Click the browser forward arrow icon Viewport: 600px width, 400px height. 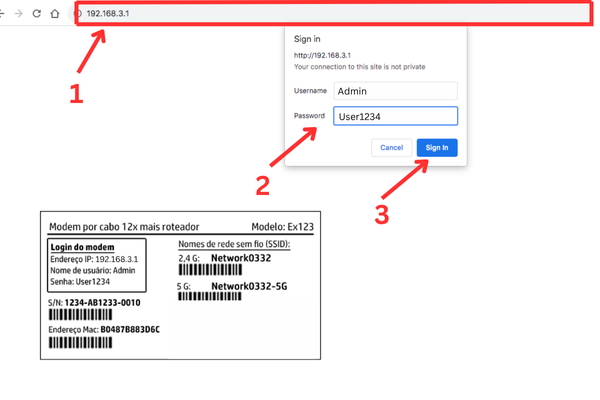click(18, 14)
